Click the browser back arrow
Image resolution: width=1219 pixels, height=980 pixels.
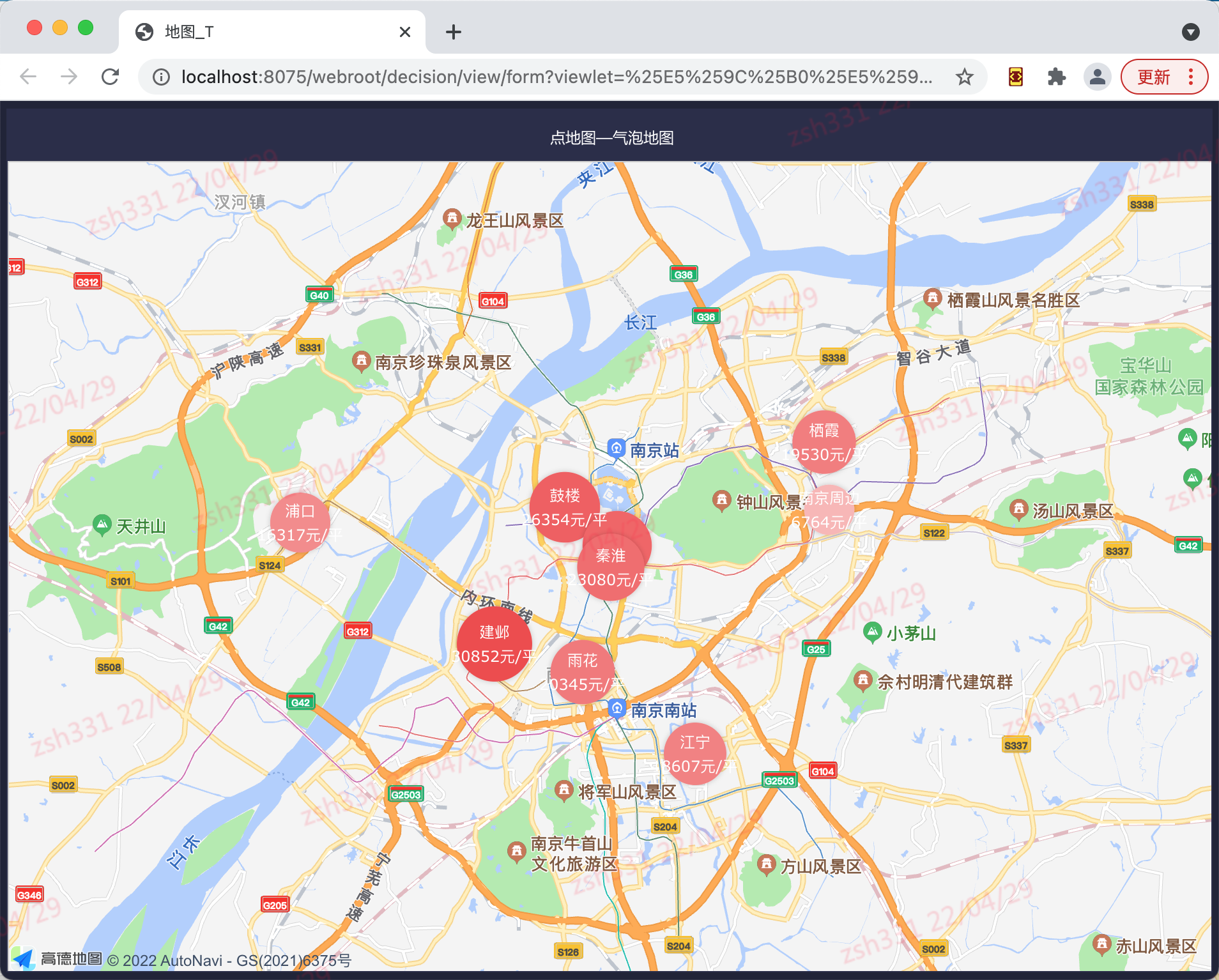(28, 77)
